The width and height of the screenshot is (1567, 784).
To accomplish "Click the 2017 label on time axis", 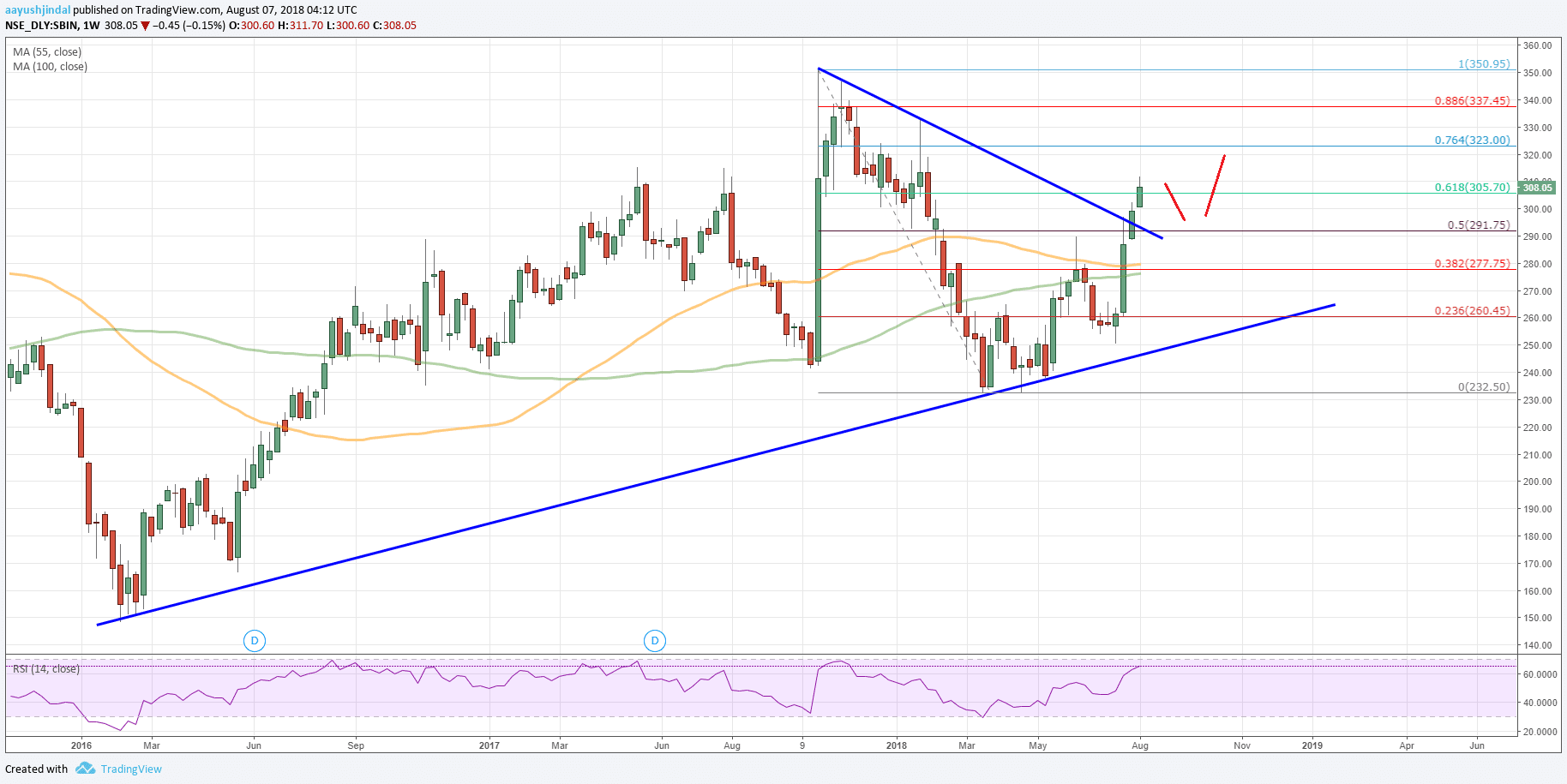I will click(489, 745).
